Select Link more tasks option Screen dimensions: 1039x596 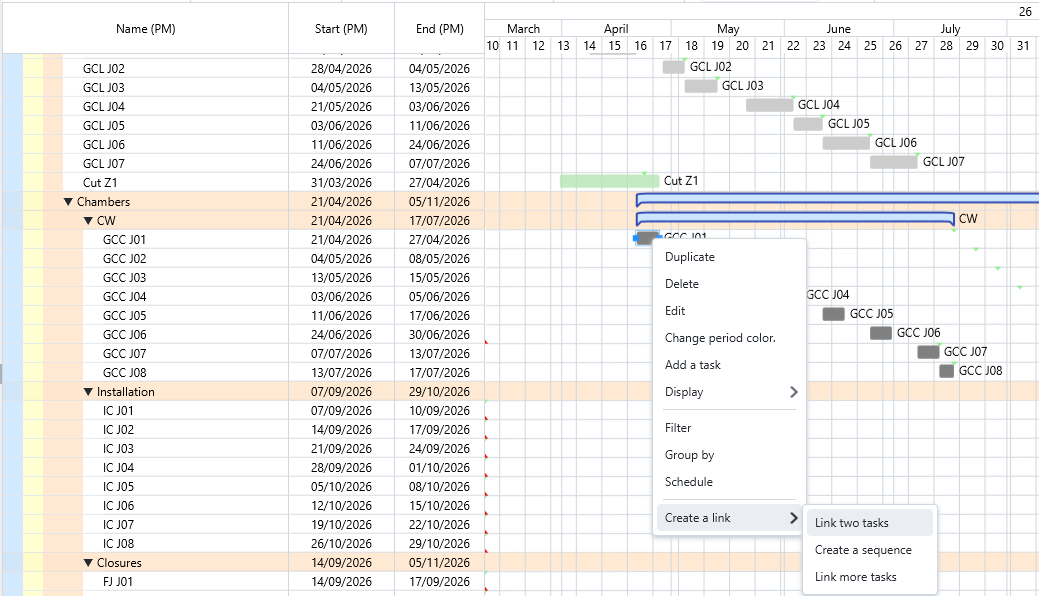[855, 577]
